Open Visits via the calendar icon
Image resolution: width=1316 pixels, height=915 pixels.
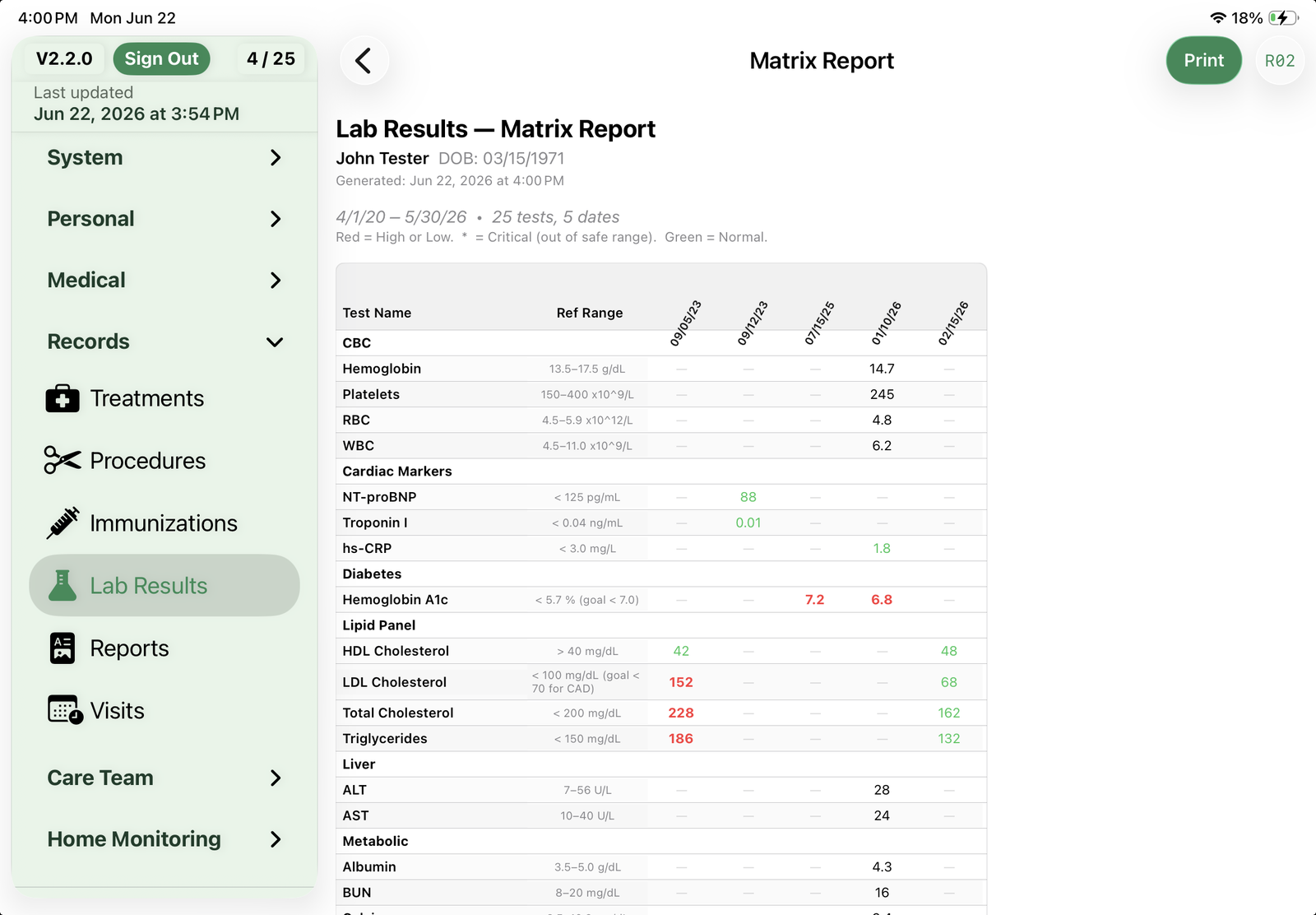point(65,710)
